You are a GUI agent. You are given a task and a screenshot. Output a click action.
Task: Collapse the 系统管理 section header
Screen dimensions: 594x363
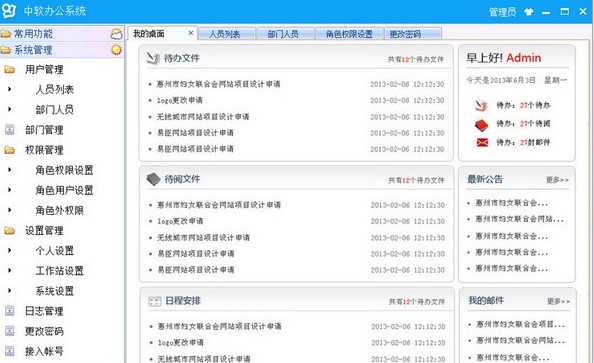pyautogui.click(x=62, y=50)
